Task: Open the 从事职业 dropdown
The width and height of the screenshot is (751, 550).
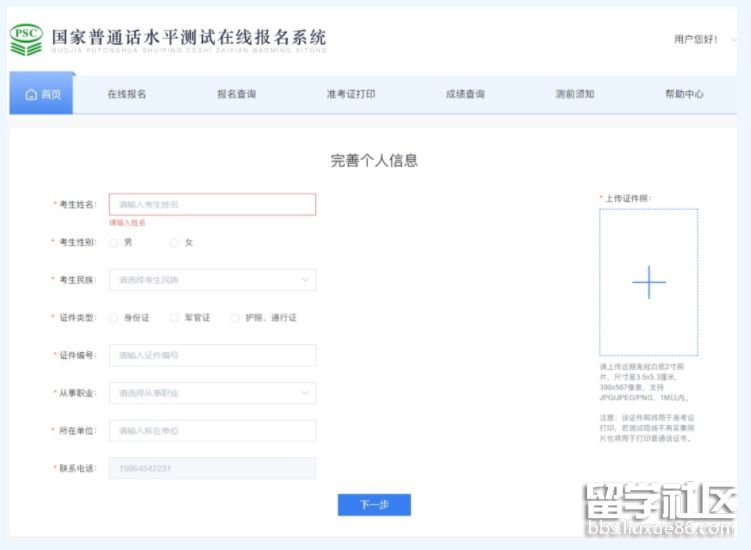Action: pos(212,393)
